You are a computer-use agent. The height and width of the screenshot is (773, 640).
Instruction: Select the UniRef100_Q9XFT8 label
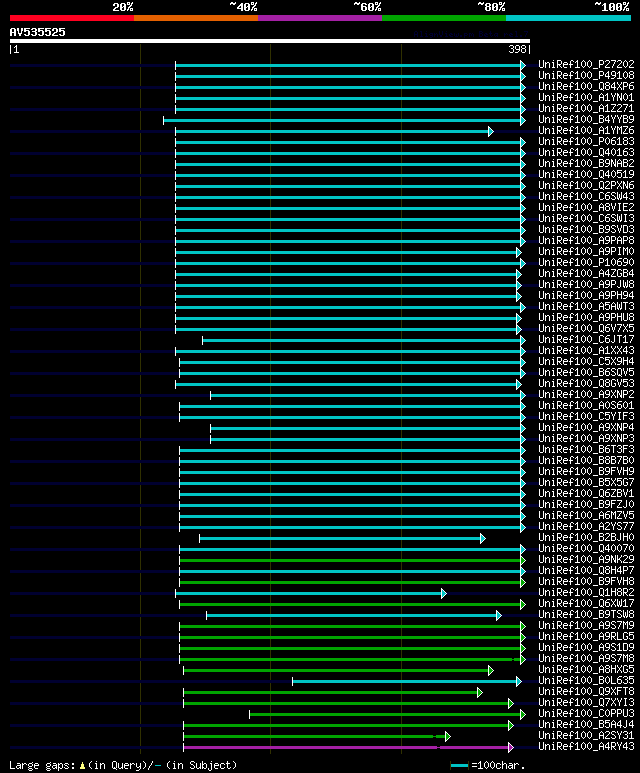[586, 692]
